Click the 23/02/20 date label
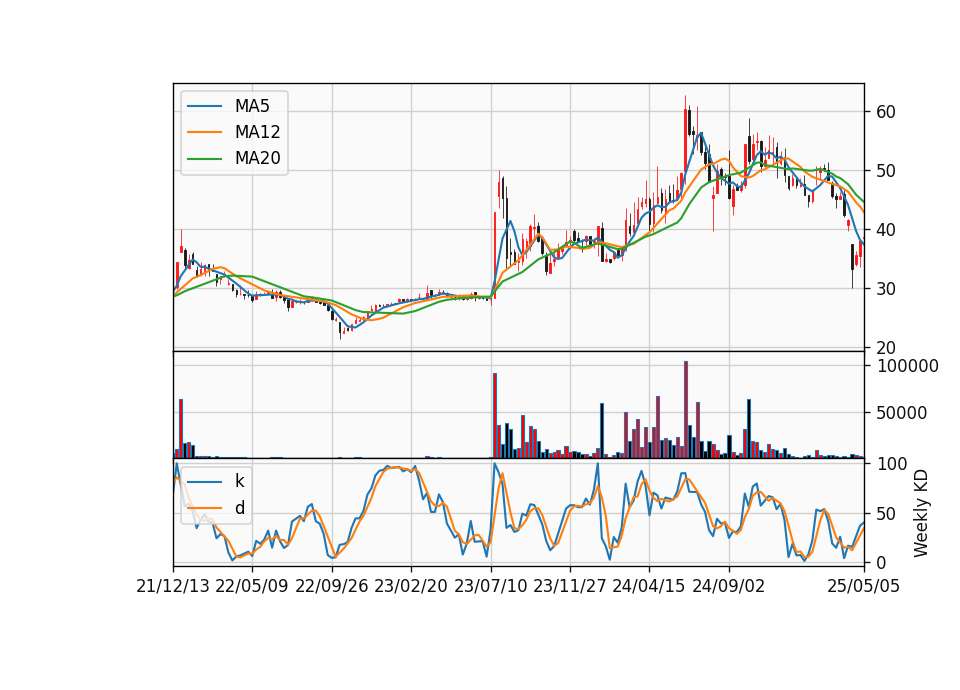The image size is (960, 690). pyautogui.click(x=411, y=586)
